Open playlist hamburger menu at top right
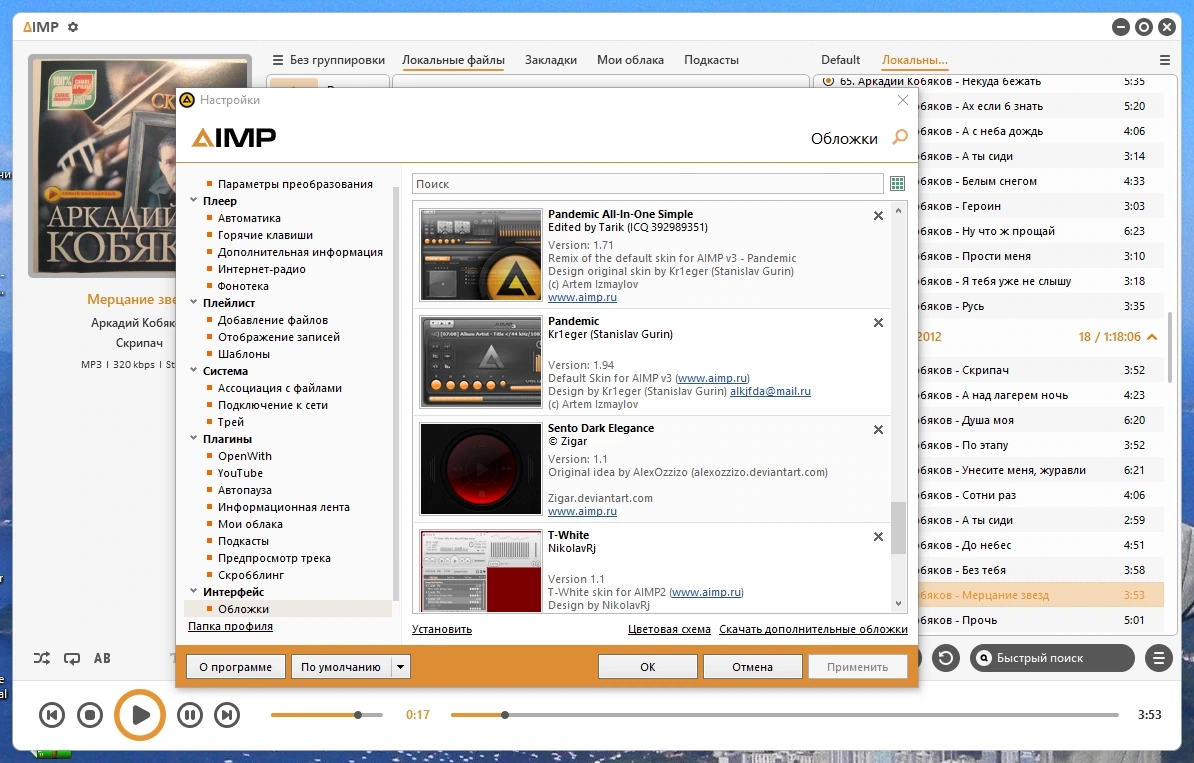The width and height of the screenshot is (1194, 763). (x=1164, y=60)
